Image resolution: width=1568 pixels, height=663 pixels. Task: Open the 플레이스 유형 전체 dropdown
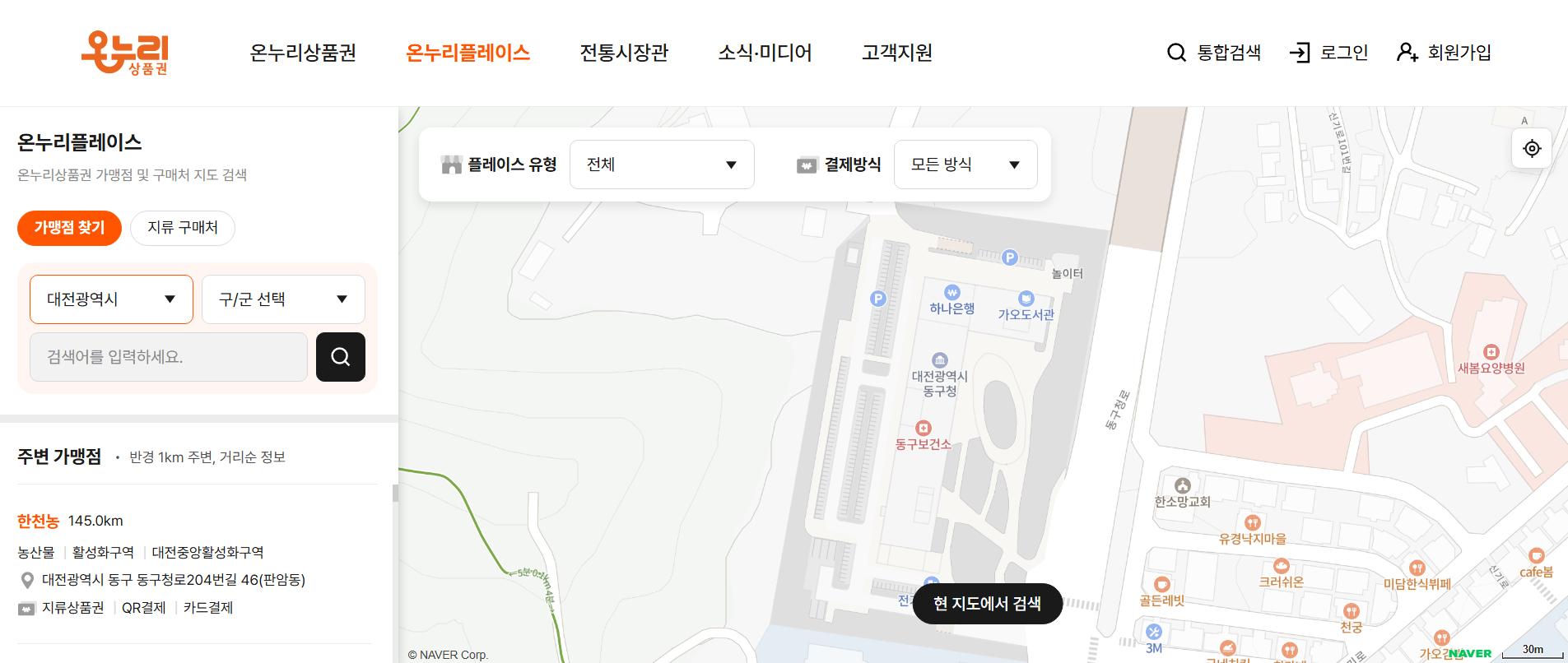tap(662, 165)
